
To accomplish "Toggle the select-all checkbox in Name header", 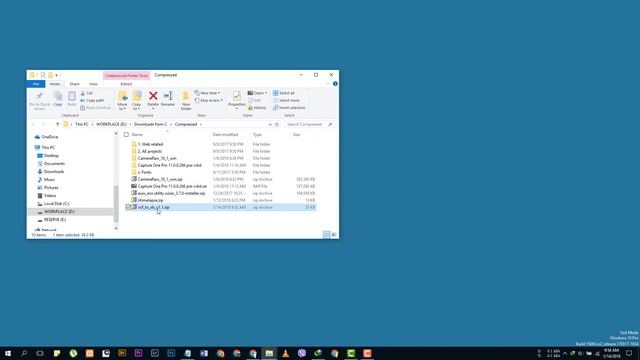I will pyautogui.click(x=126, y=134).
